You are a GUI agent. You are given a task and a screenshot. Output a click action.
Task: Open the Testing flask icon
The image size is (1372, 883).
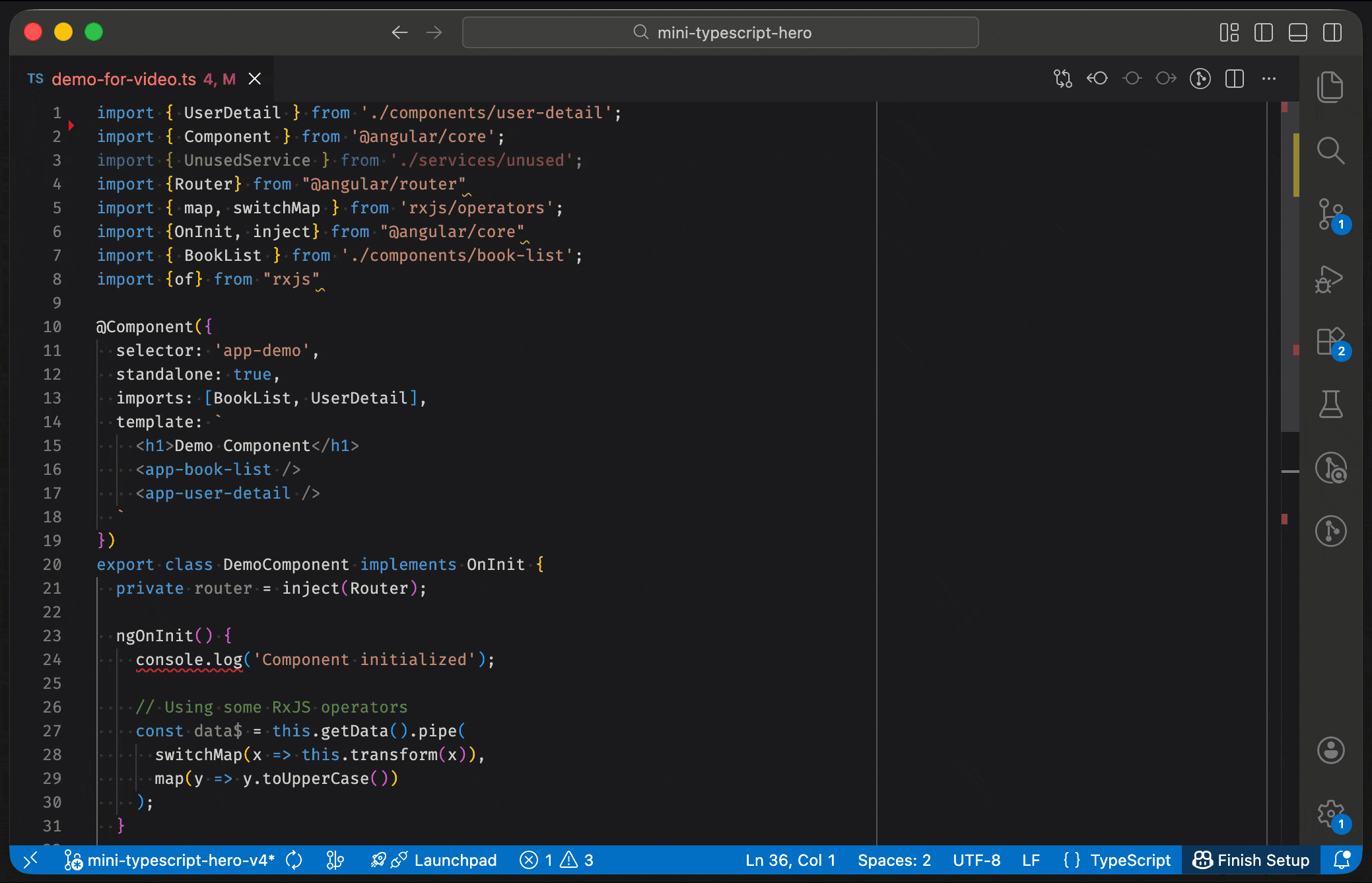1330,404
